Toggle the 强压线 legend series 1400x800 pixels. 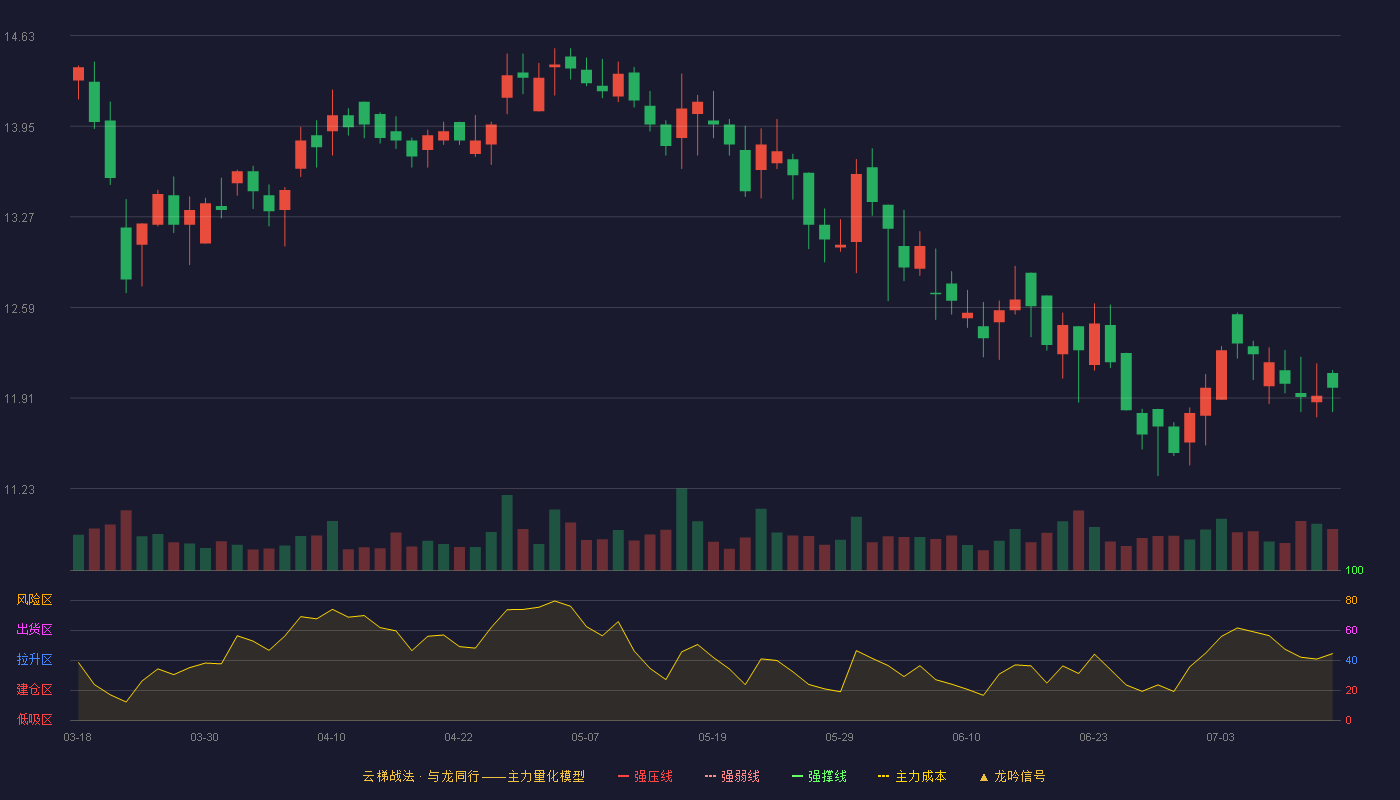tap(645, 776)
